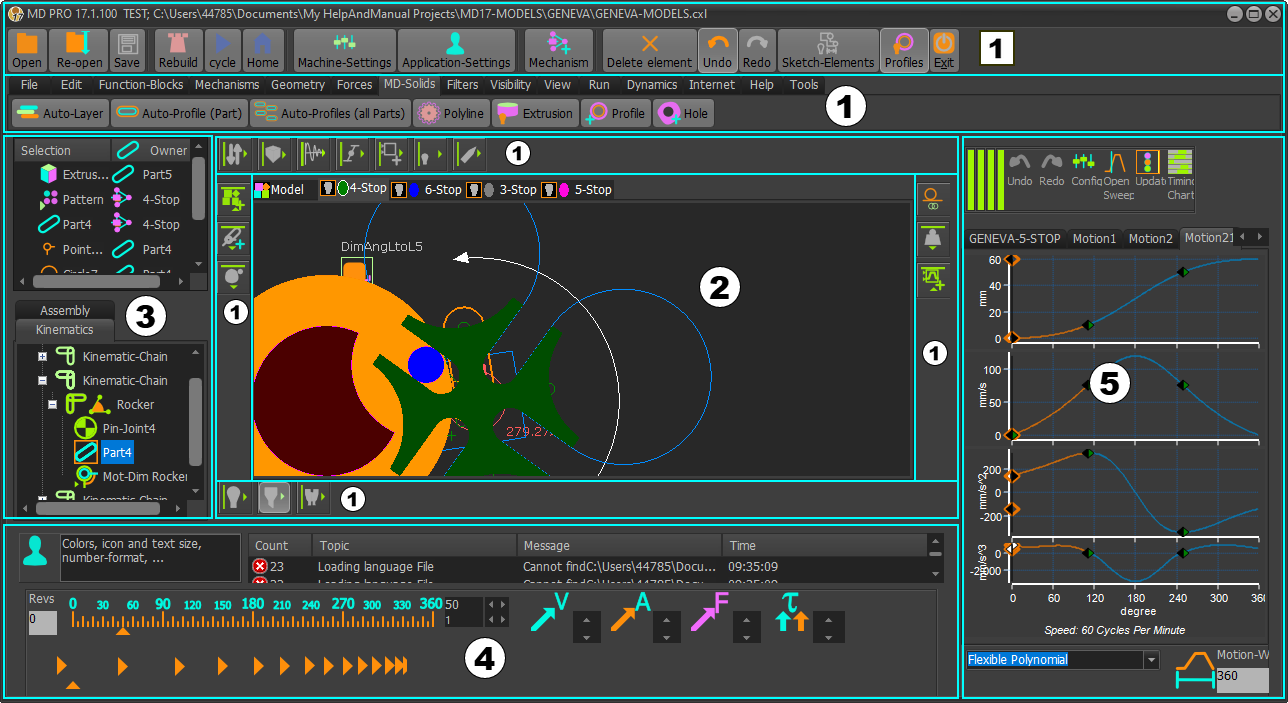The image size is (1288, 703).
Task: Click Open Sweep in motion panel
Action: [1118, 175]
